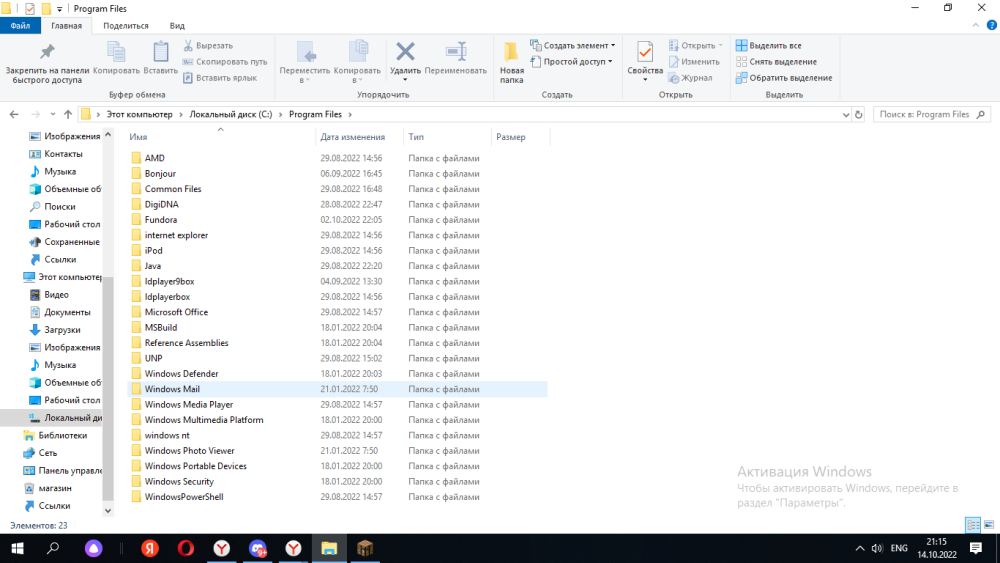This screenshot has width=1000, height=563.
Task: Open the Переместить в dropdown
Action: pos(305,62)
